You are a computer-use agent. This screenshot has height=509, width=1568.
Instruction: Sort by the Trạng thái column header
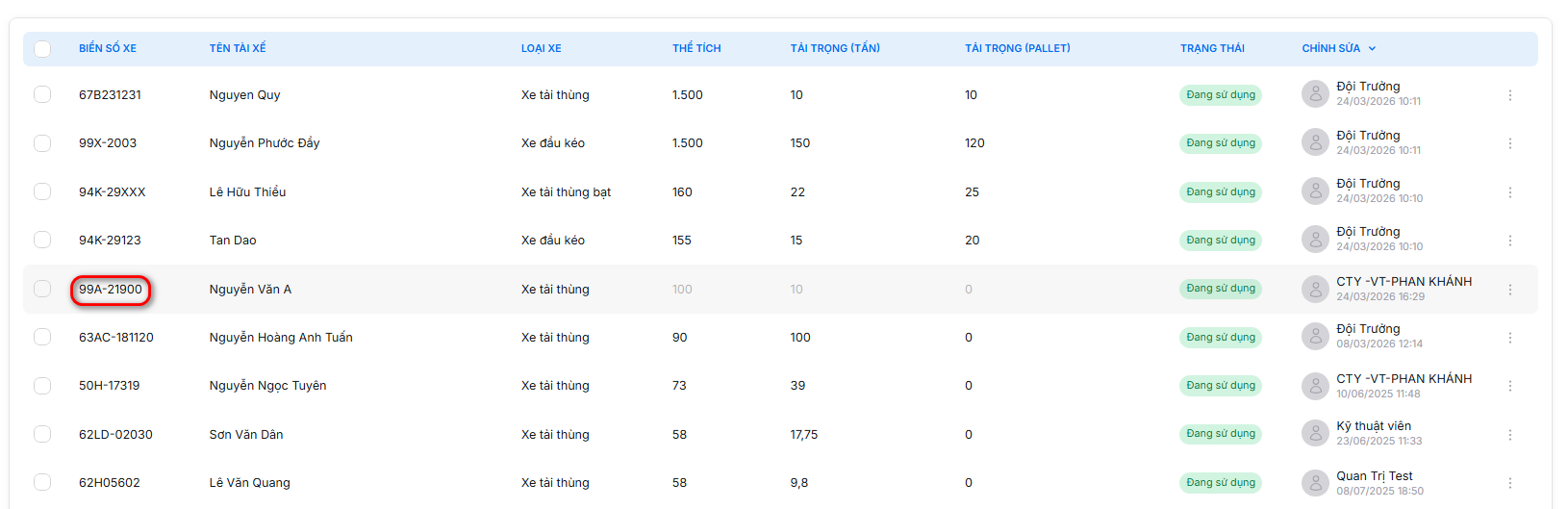coord(1212,48)
